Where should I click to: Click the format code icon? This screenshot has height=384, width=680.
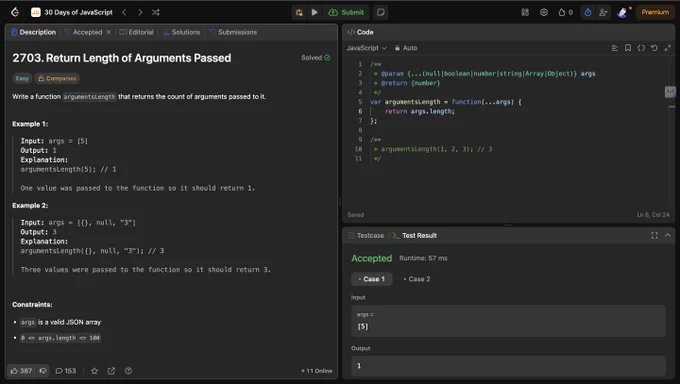point(615,48)
